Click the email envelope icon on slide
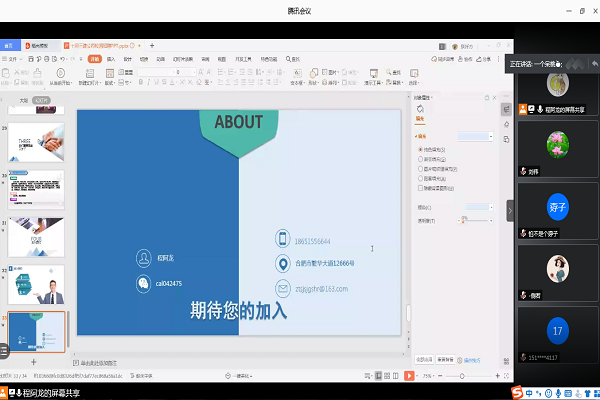The height and width of the screenshot is (400, 600). point(282,288)
